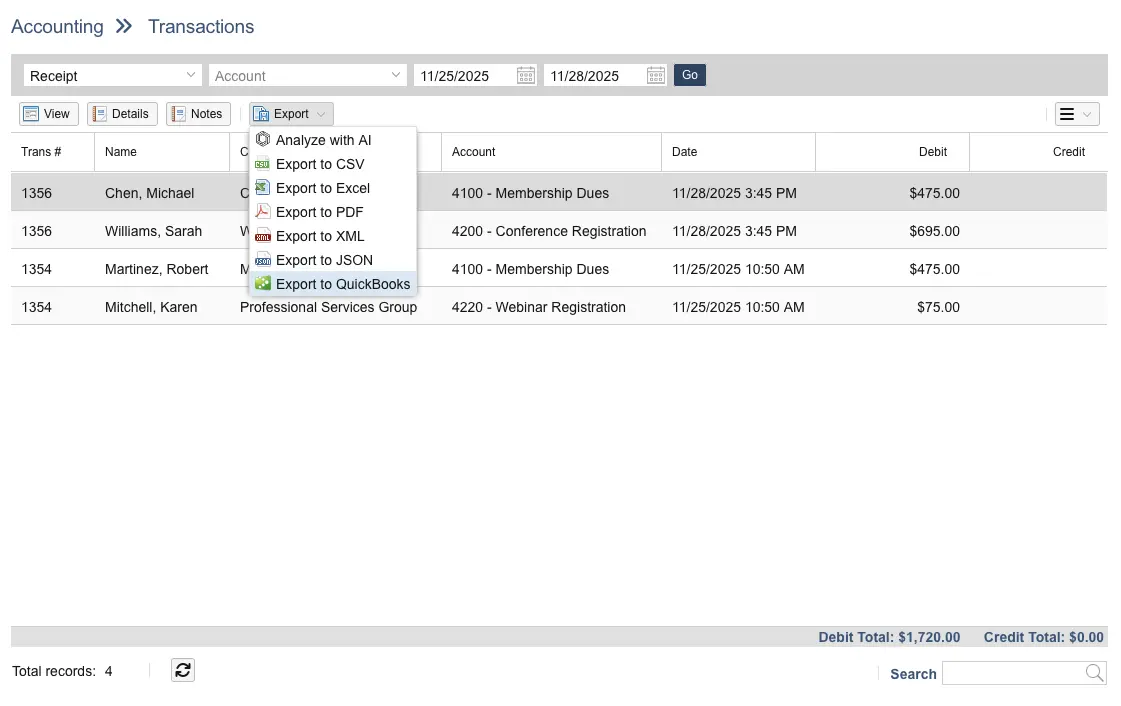Viewport: 1121px width, 706px height.
Task: Click the search magnifier icon
Action: click(x=1094, y=672)
